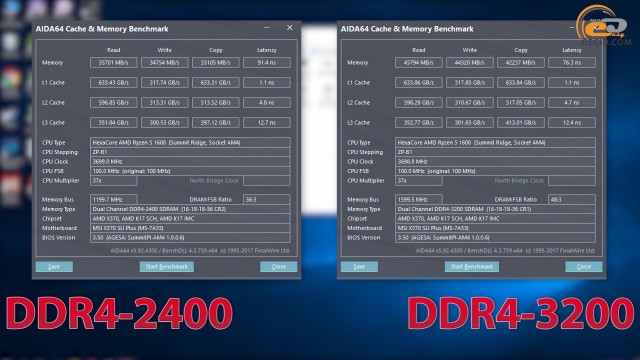The width and height of the screenshot is (640, 360).
Task: Click DRAM:FSB Ratio value 36:3
Action: [x=267, y=200]
